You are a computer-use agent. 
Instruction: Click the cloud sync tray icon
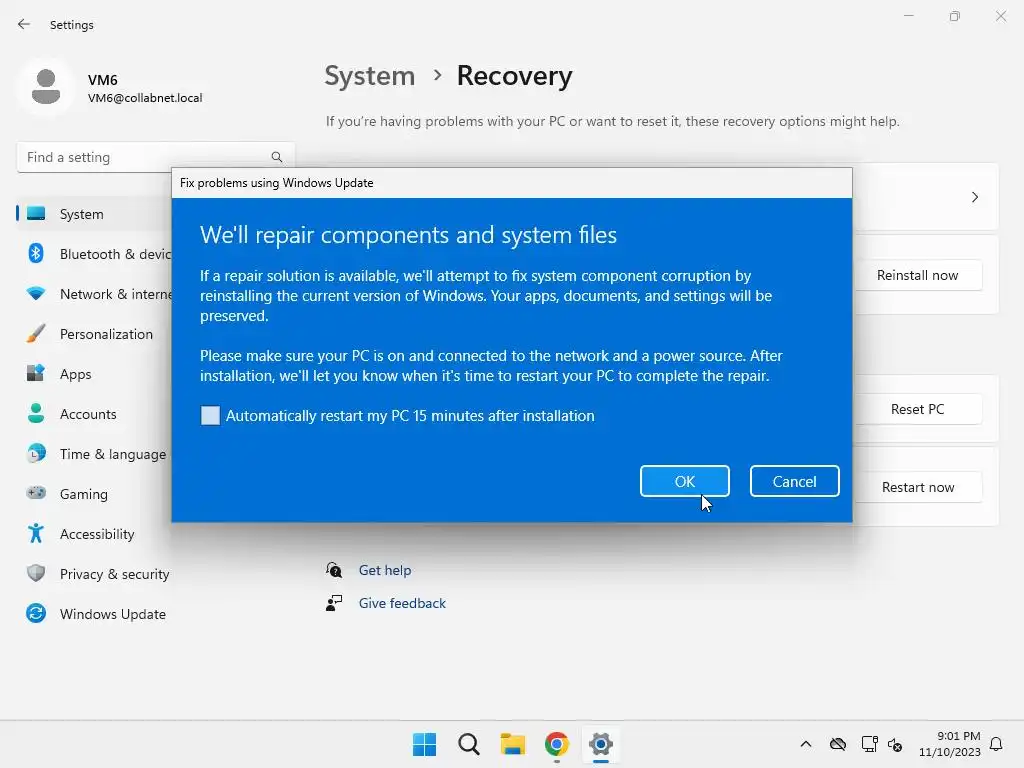tap(838, 744)
